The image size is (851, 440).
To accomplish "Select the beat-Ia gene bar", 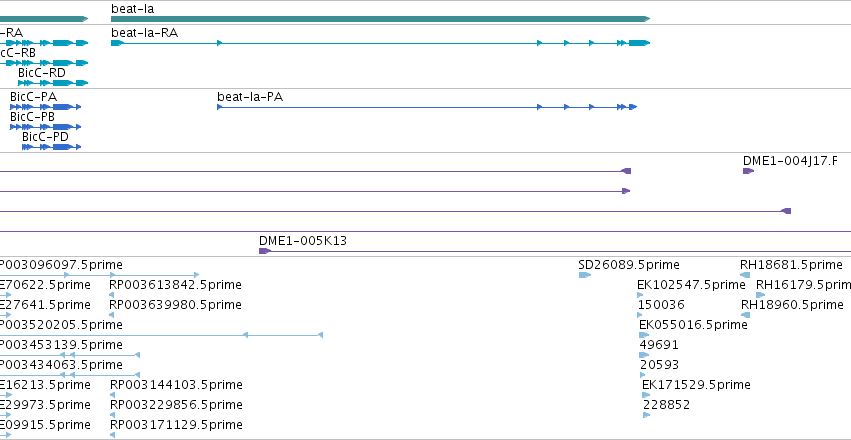I will click(380, 19).
